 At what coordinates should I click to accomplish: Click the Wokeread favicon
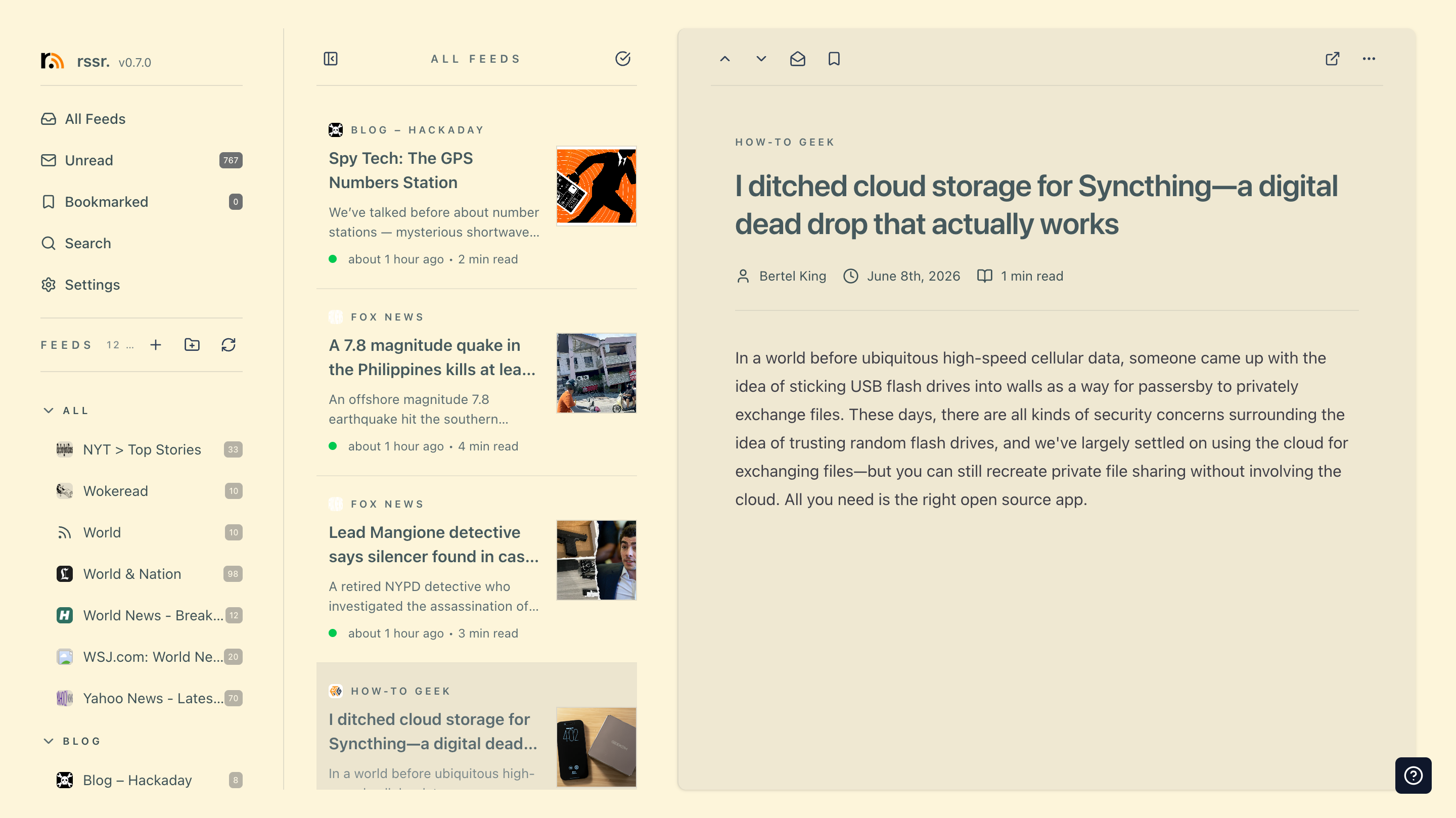tap(64, 491)
